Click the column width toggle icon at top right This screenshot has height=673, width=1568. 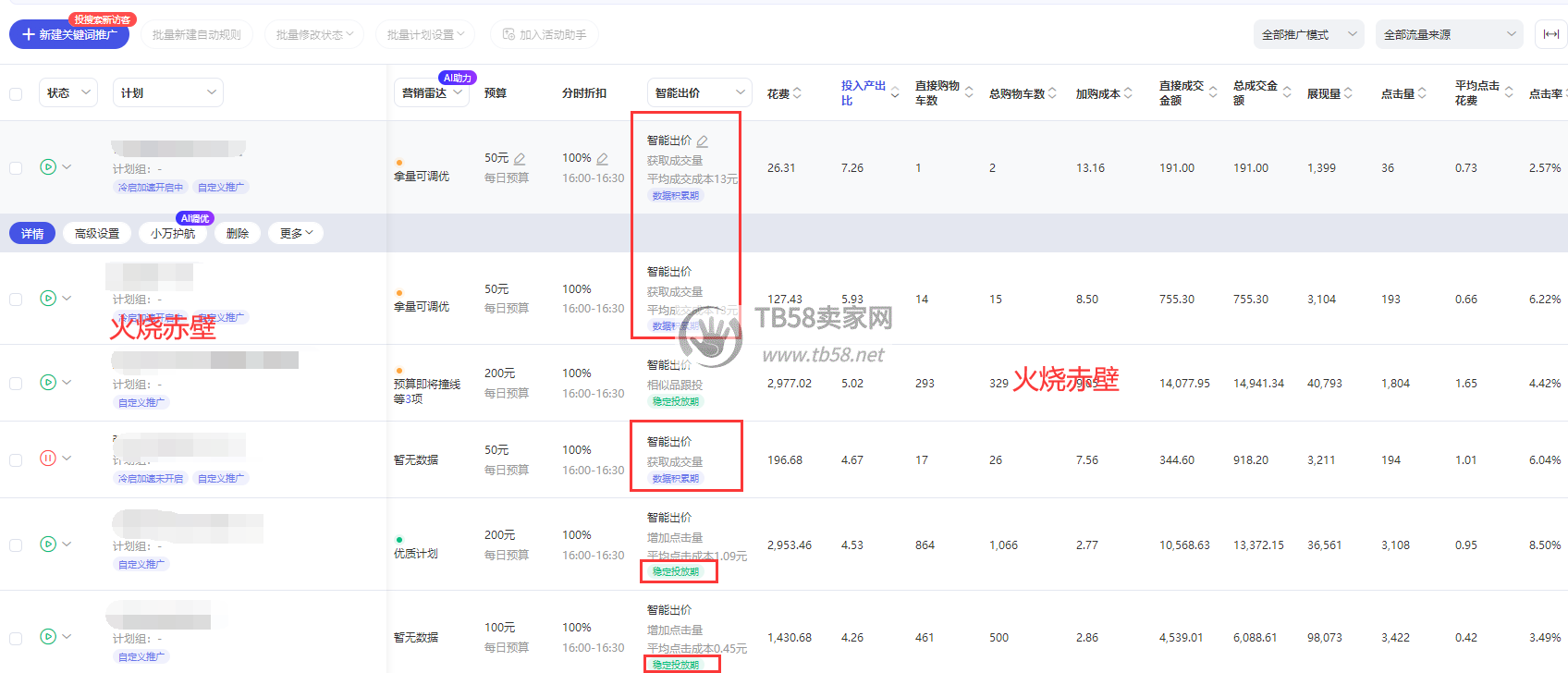[1550, 34]
